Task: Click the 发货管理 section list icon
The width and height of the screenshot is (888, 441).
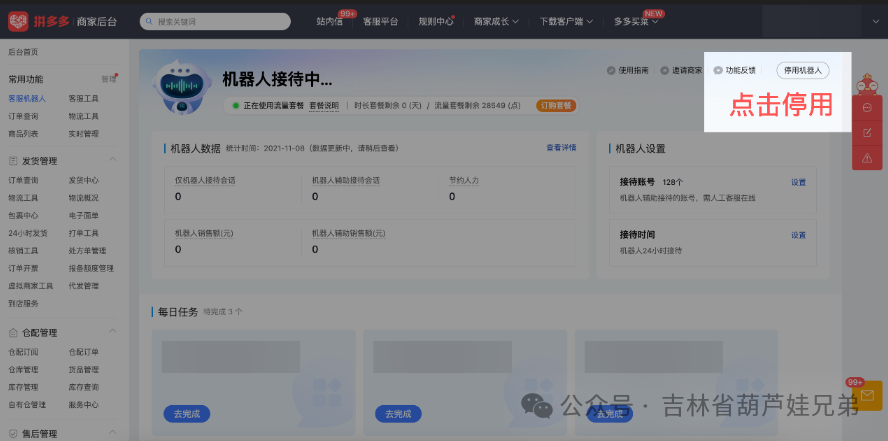Action: [x=13, y=161]
